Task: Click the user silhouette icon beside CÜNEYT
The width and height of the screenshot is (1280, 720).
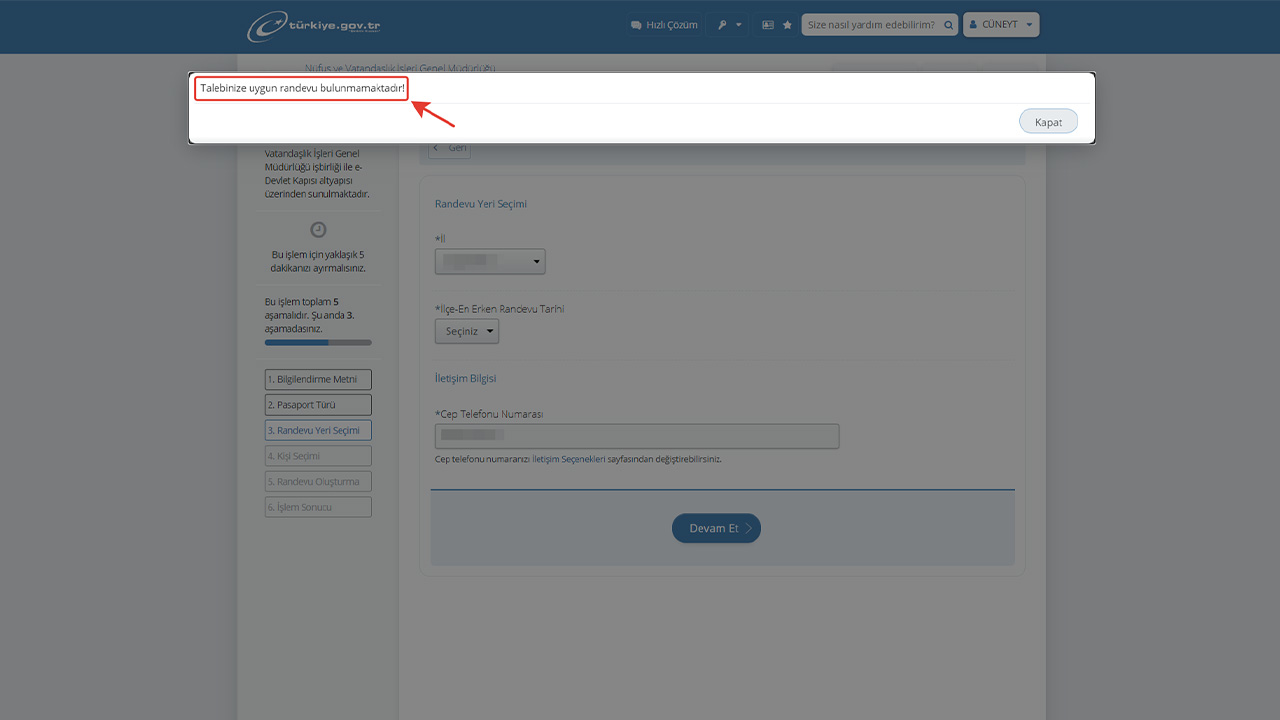Action: [974, 25]
